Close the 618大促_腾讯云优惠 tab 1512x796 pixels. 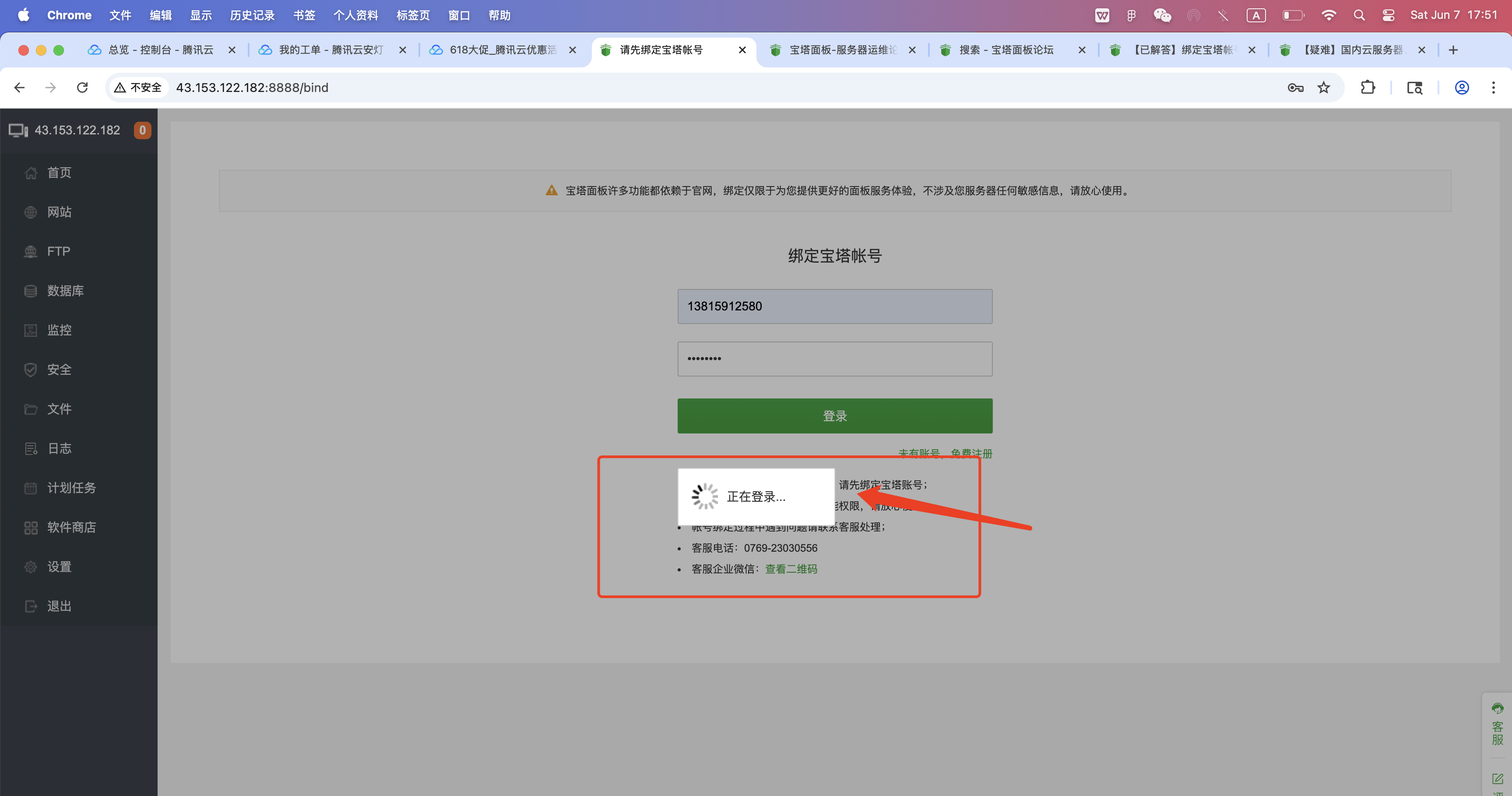(x=572, y=50)
